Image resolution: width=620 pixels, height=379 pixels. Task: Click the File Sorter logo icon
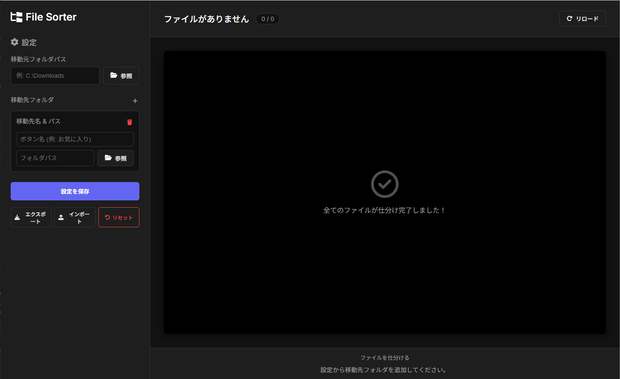click(16, 17)
